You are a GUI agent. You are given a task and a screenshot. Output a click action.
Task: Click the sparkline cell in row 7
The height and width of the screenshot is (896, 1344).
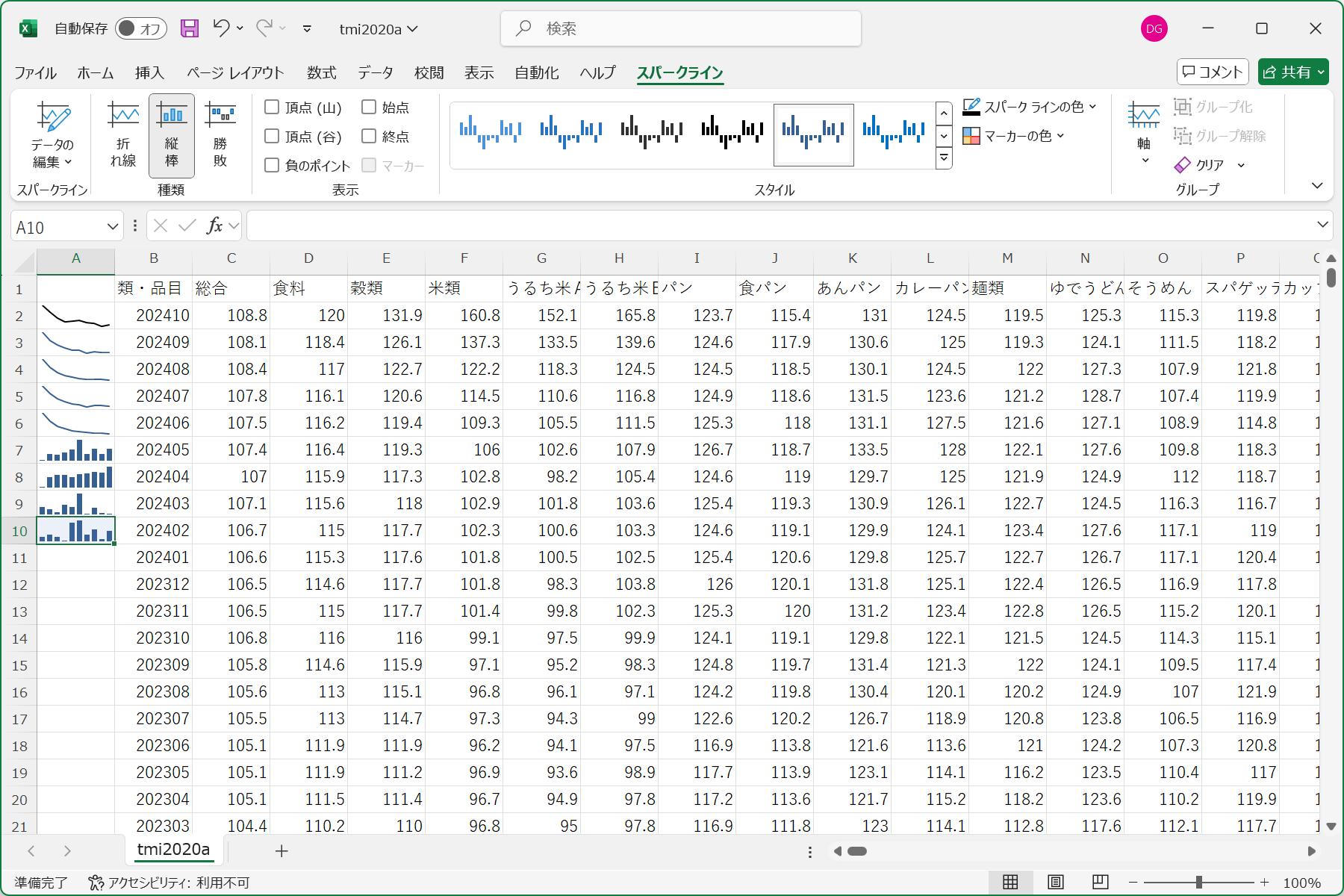click(x=76, y=450)
